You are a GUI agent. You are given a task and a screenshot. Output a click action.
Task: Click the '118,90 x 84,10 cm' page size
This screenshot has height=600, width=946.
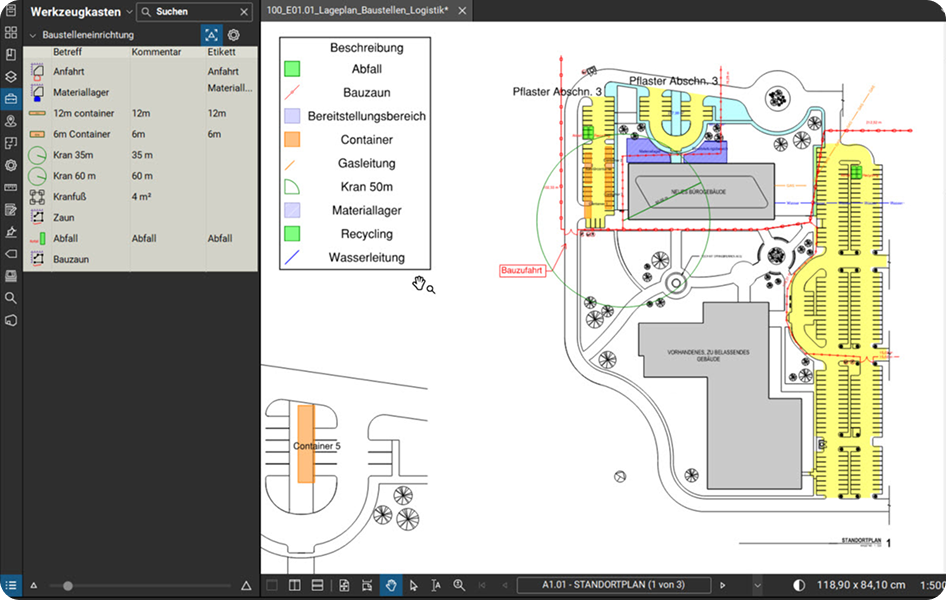coord(861,585)
